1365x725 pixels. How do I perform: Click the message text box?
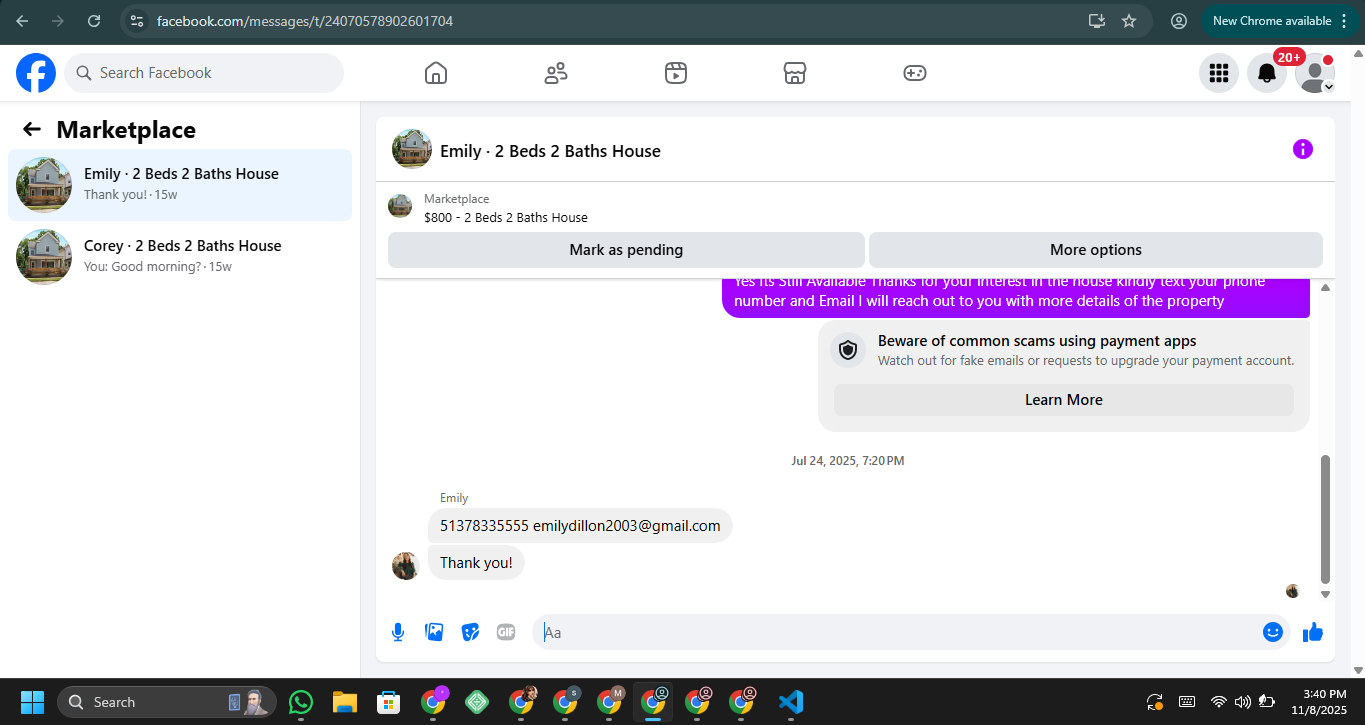point(897,632)
